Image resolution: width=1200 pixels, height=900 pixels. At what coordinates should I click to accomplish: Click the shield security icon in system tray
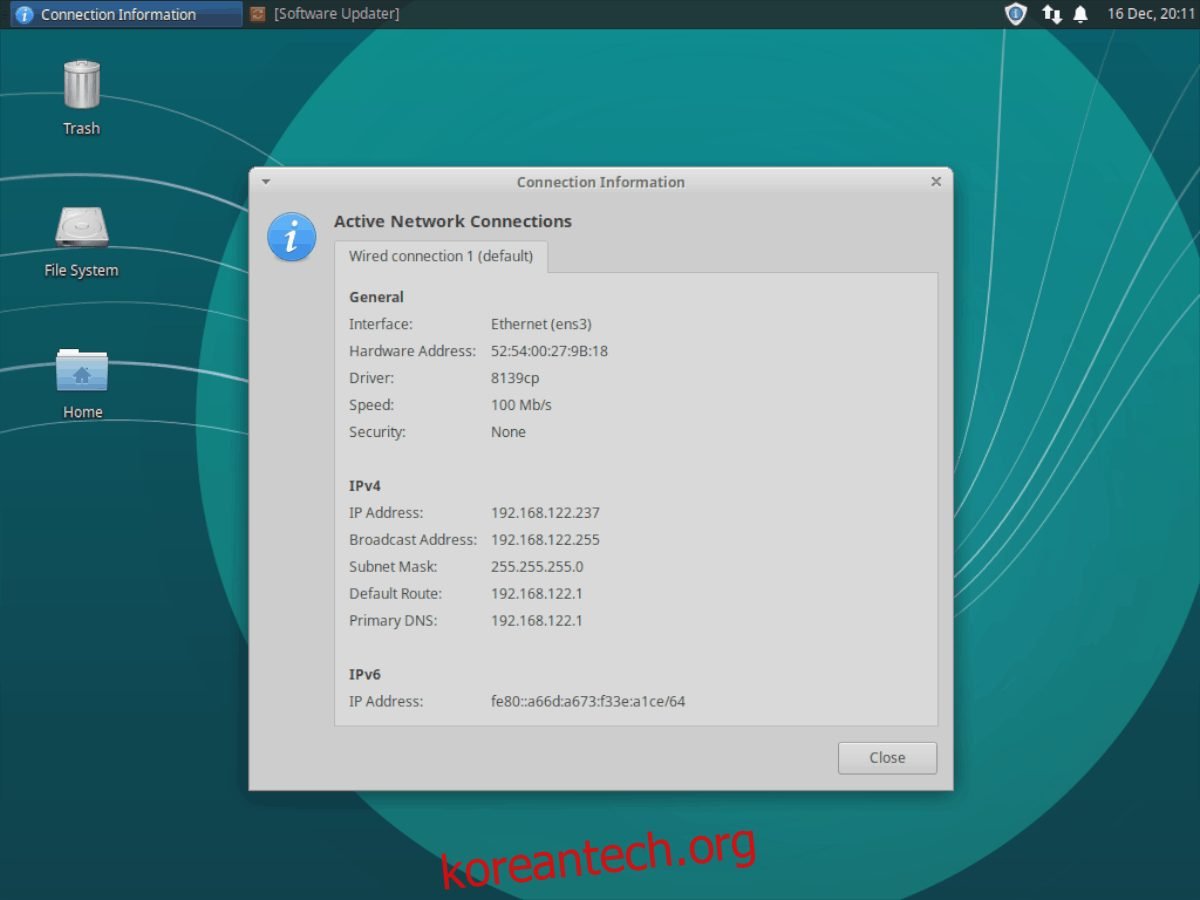point(1015,14)
